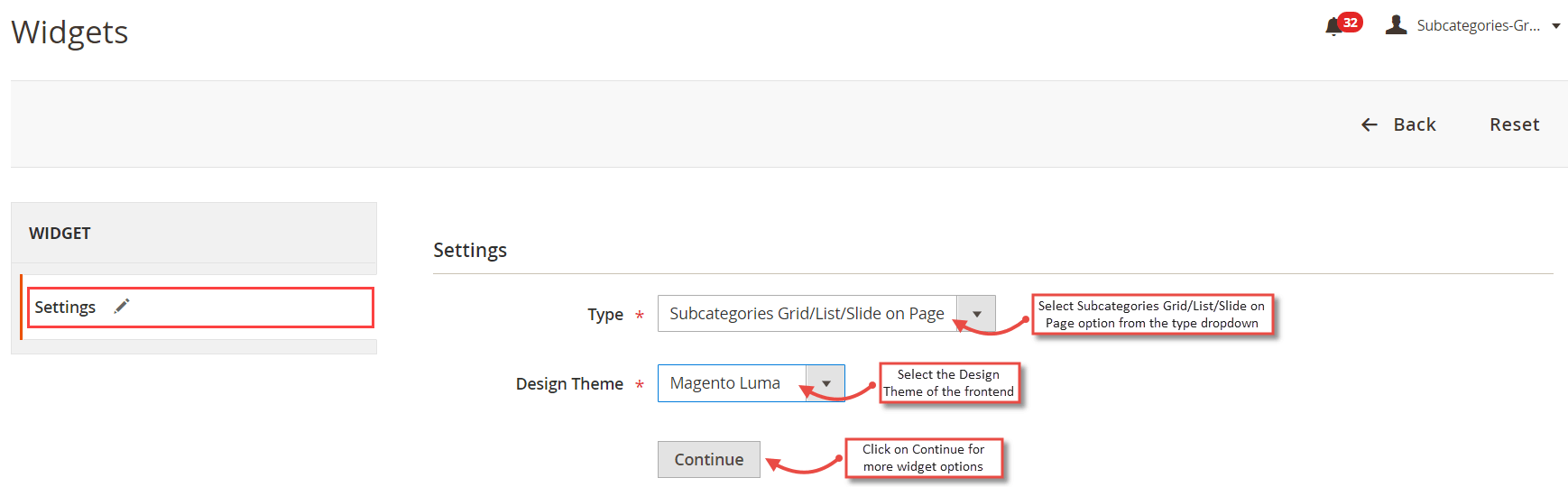Click the Back arrow icon
The height and width of the screenshot is (487, 1568).
(x=1370, y=124)
